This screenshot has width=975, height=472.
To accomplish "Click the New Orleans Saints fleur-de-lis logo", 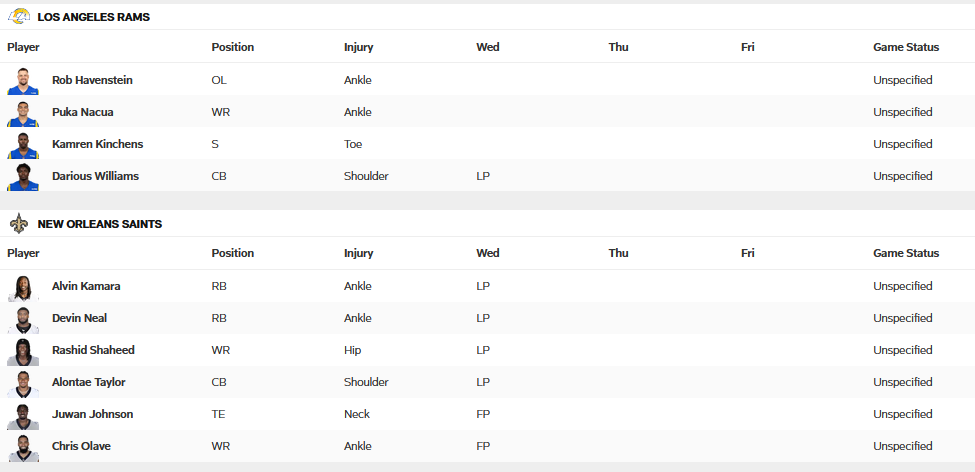I will [19, 224].
